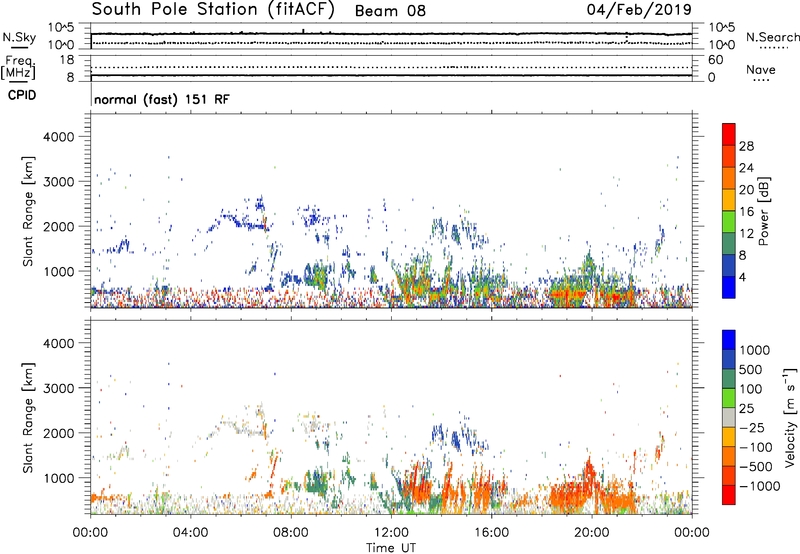Image resolution: width=800 pixels, height=554 pixels.
Task: Click the "12" power scale label
Action: [x=746, y=234]
